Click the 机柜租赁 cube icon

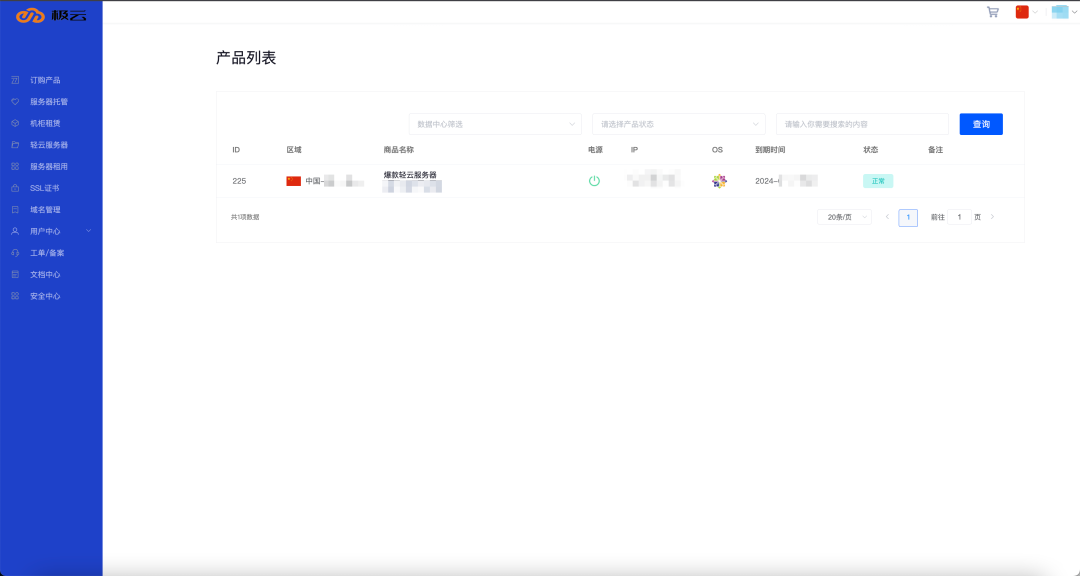(x=15, y=123)
